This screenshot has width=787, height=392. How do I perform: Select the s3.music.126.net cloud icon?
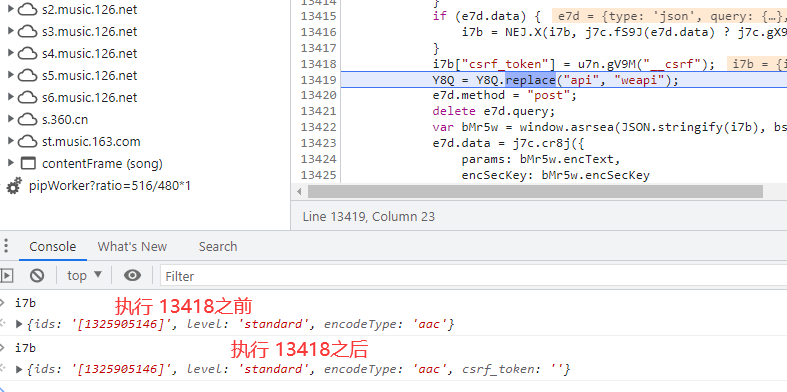(x=27, y=32)
